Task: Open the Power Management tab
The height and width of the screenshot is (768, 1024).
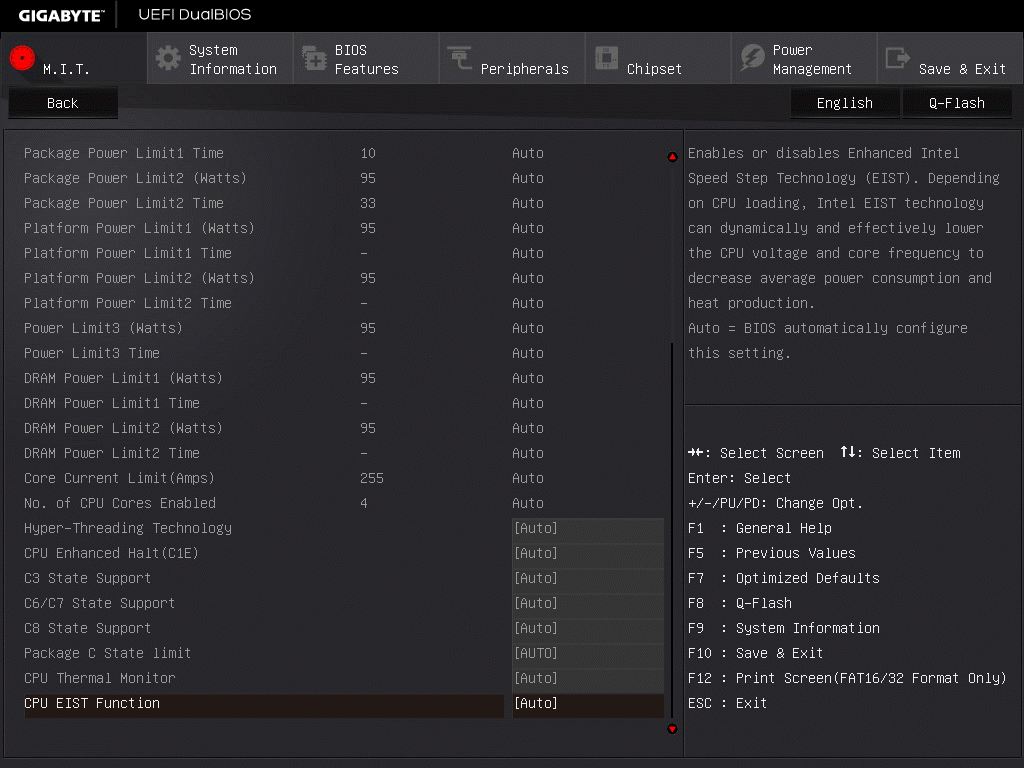Action: (805, 59)
